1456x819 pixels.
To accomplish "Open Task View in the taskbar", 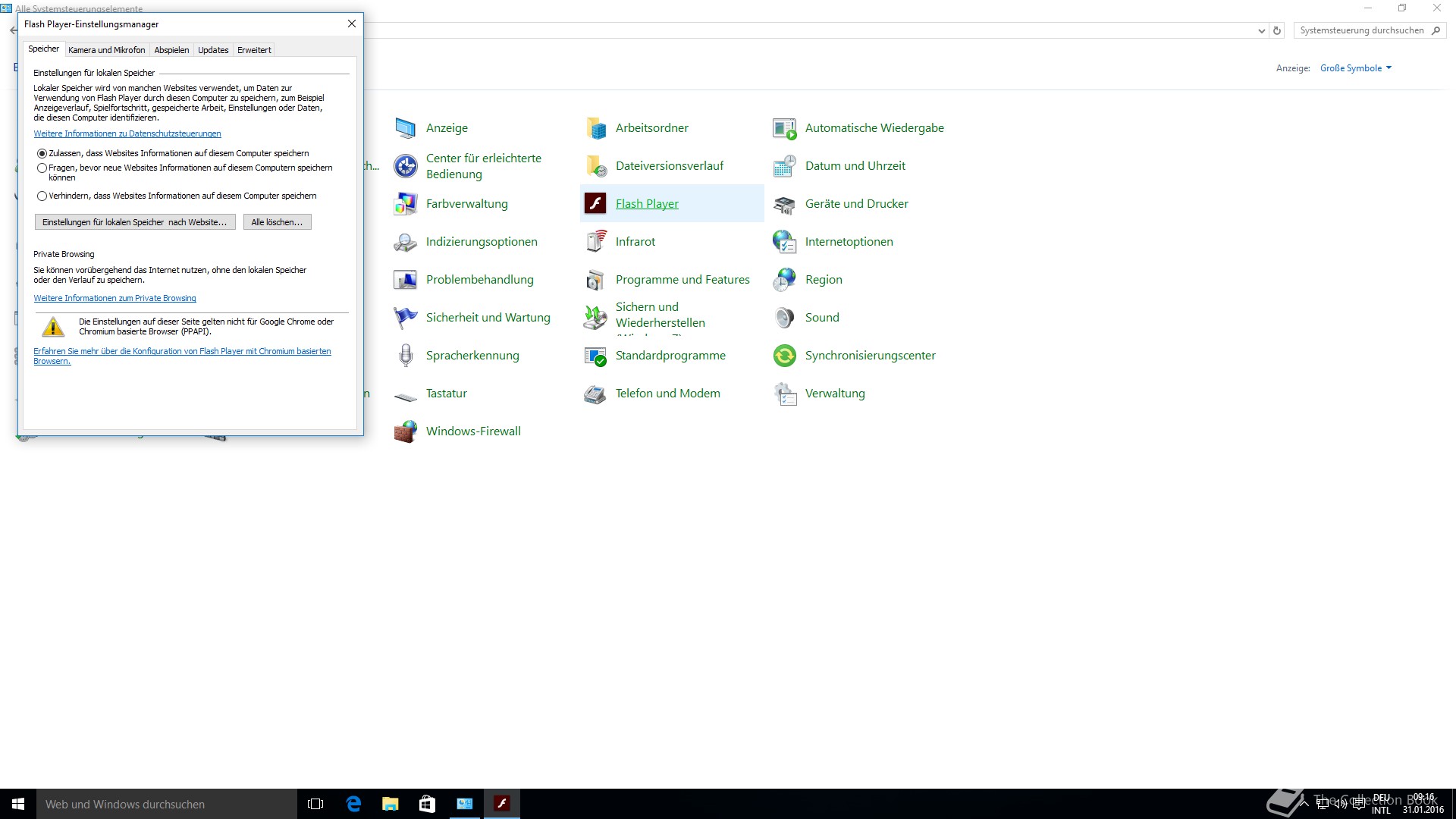I will click(315, 804).
